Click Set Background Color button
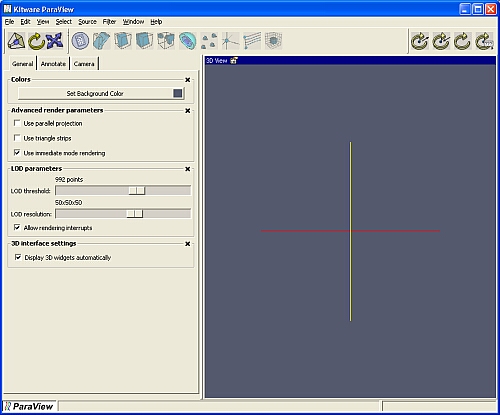The width and height of the screenshot is (500, 415). 101,93
